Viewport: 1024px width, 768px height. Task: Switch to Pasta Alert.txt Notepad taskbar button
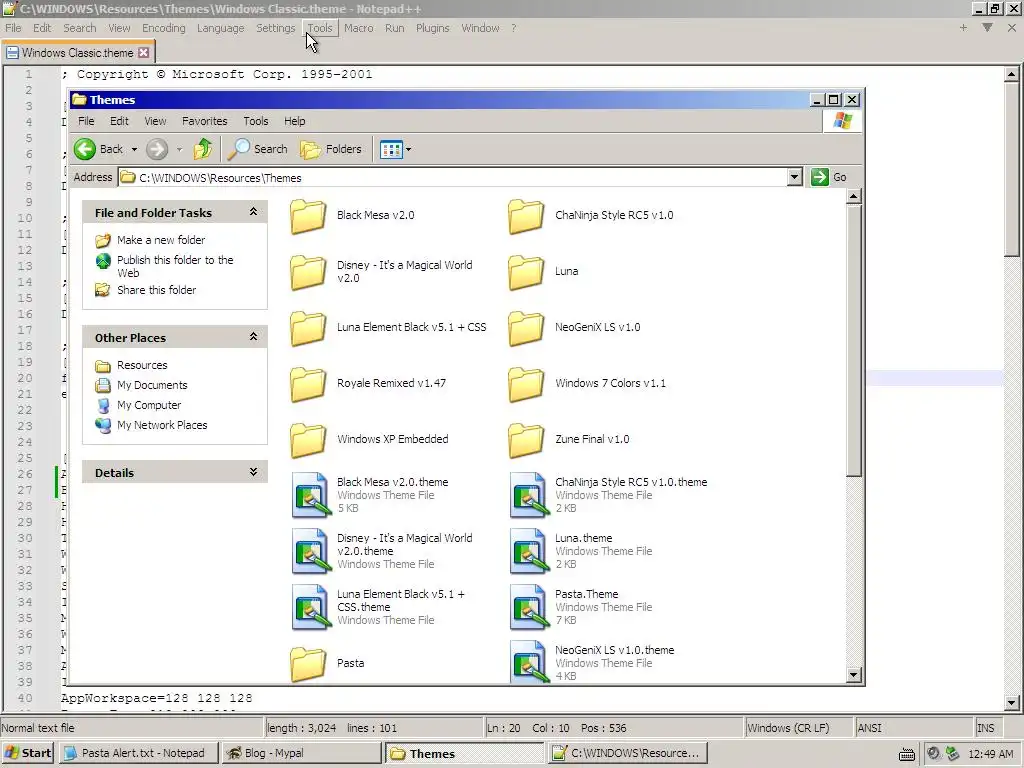pos(137,753)
